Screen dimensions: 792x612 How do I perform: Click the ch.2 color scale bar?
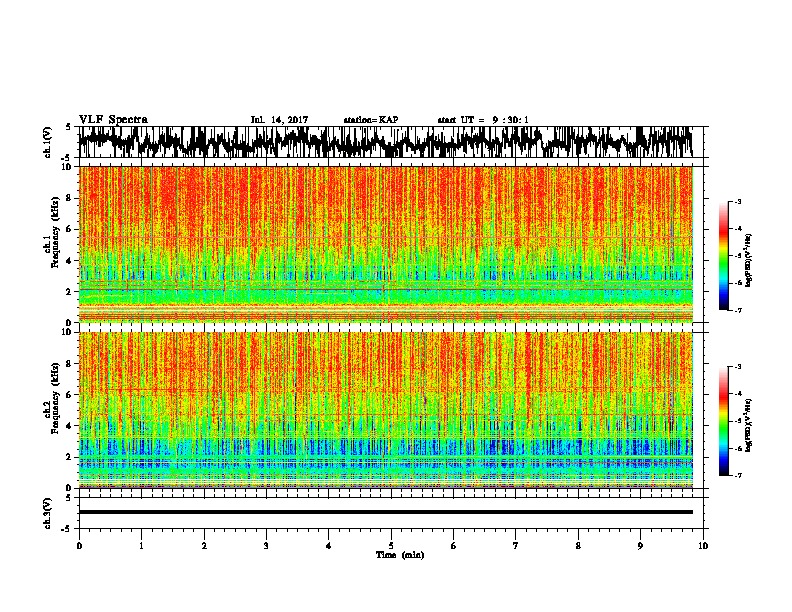(x=723, y=421)
